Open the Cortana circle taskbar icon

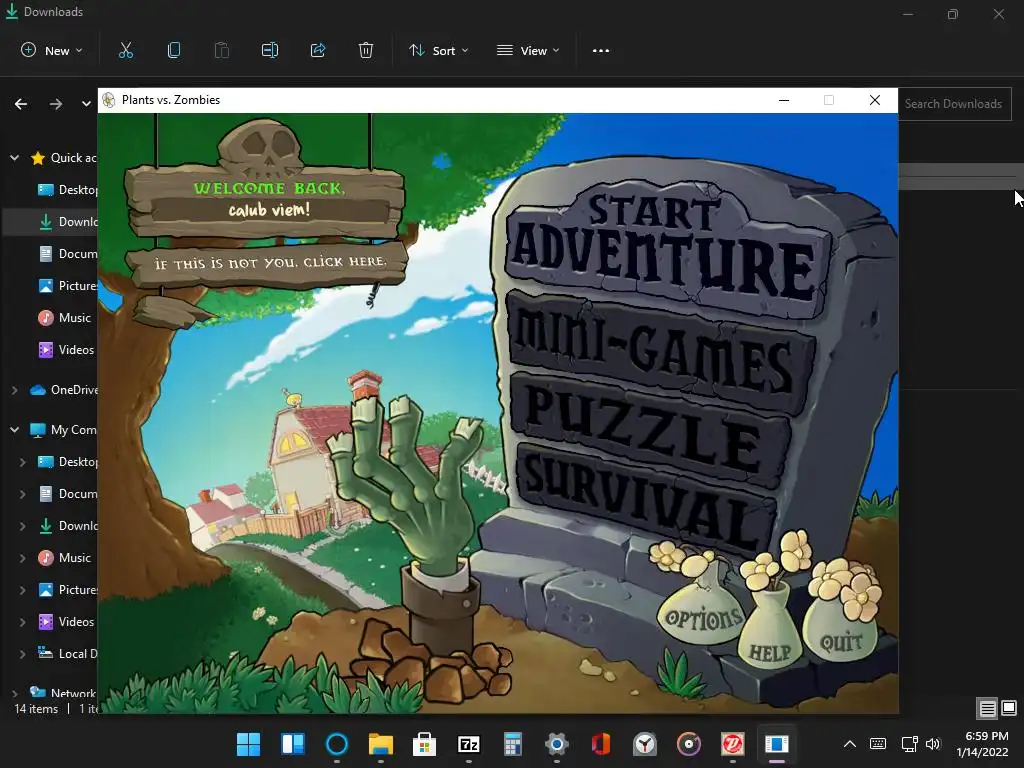tap(337, 744)
